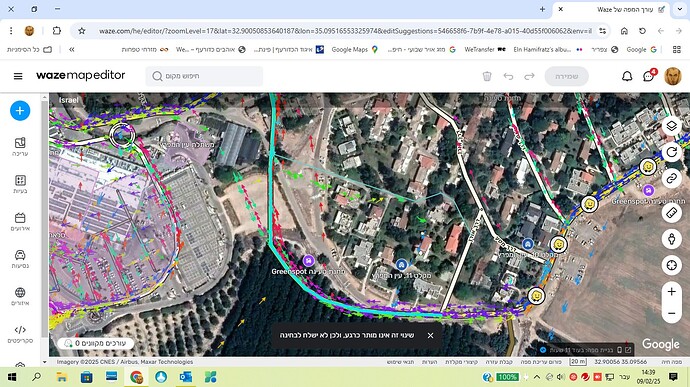Open the user profile avatar in the editor
Viewport: 690px width, 387px height.
[x=673, y=76]
